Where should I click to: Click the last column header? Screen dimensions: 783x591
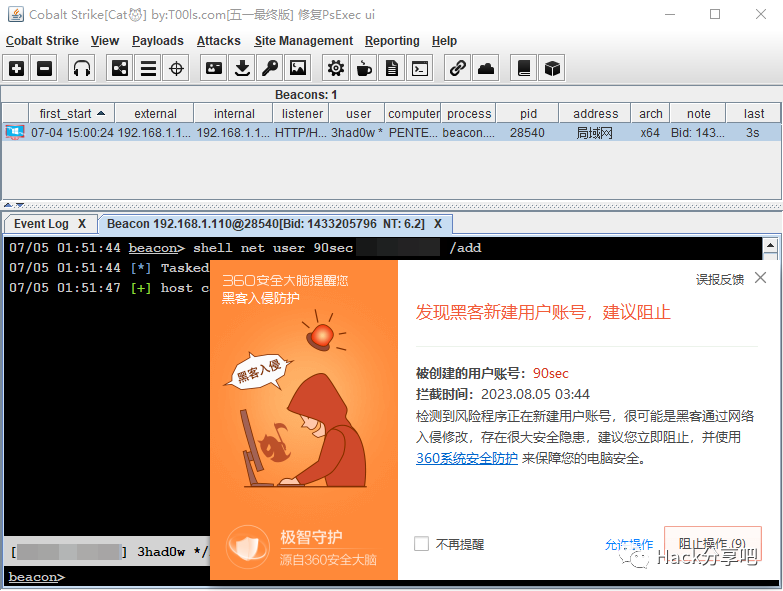tap(754, 114)
